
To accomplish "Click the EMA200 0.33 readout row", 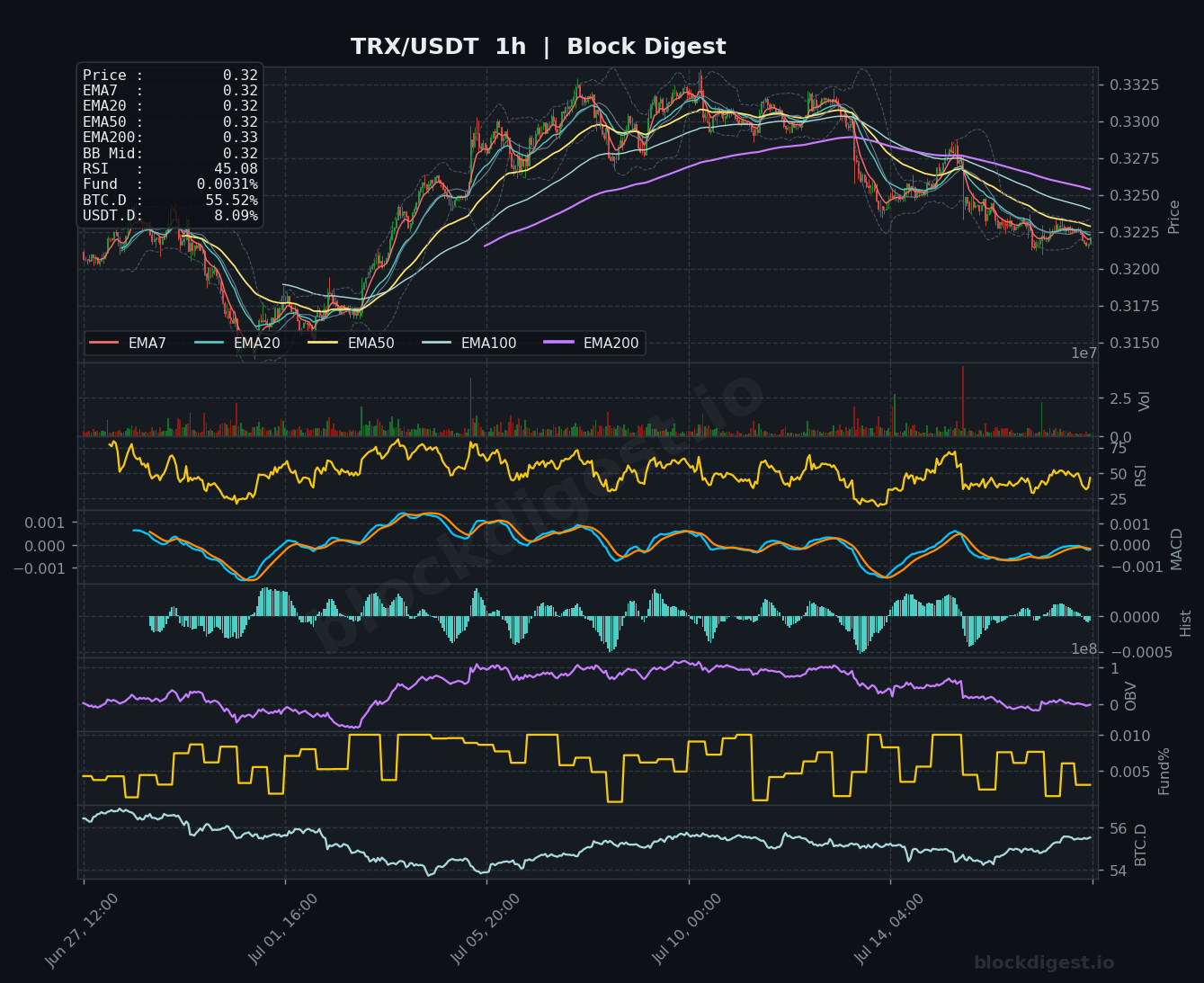I will (x=170, y=138).
